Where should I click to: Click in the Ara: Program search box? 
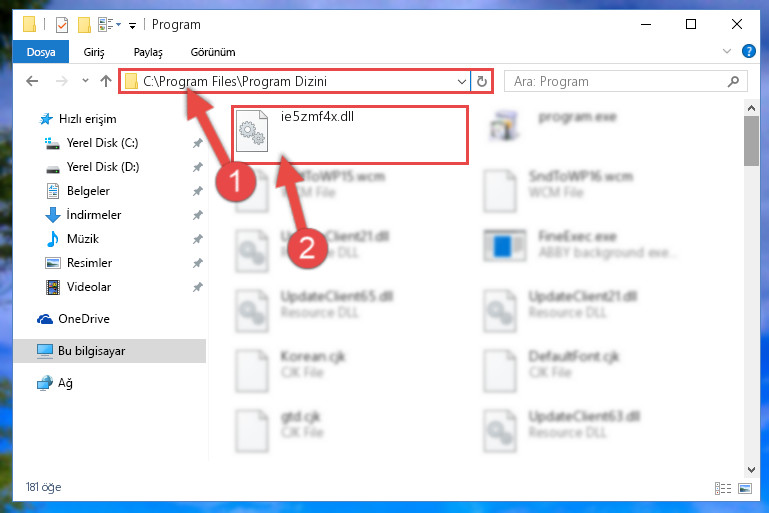point(618,81)
